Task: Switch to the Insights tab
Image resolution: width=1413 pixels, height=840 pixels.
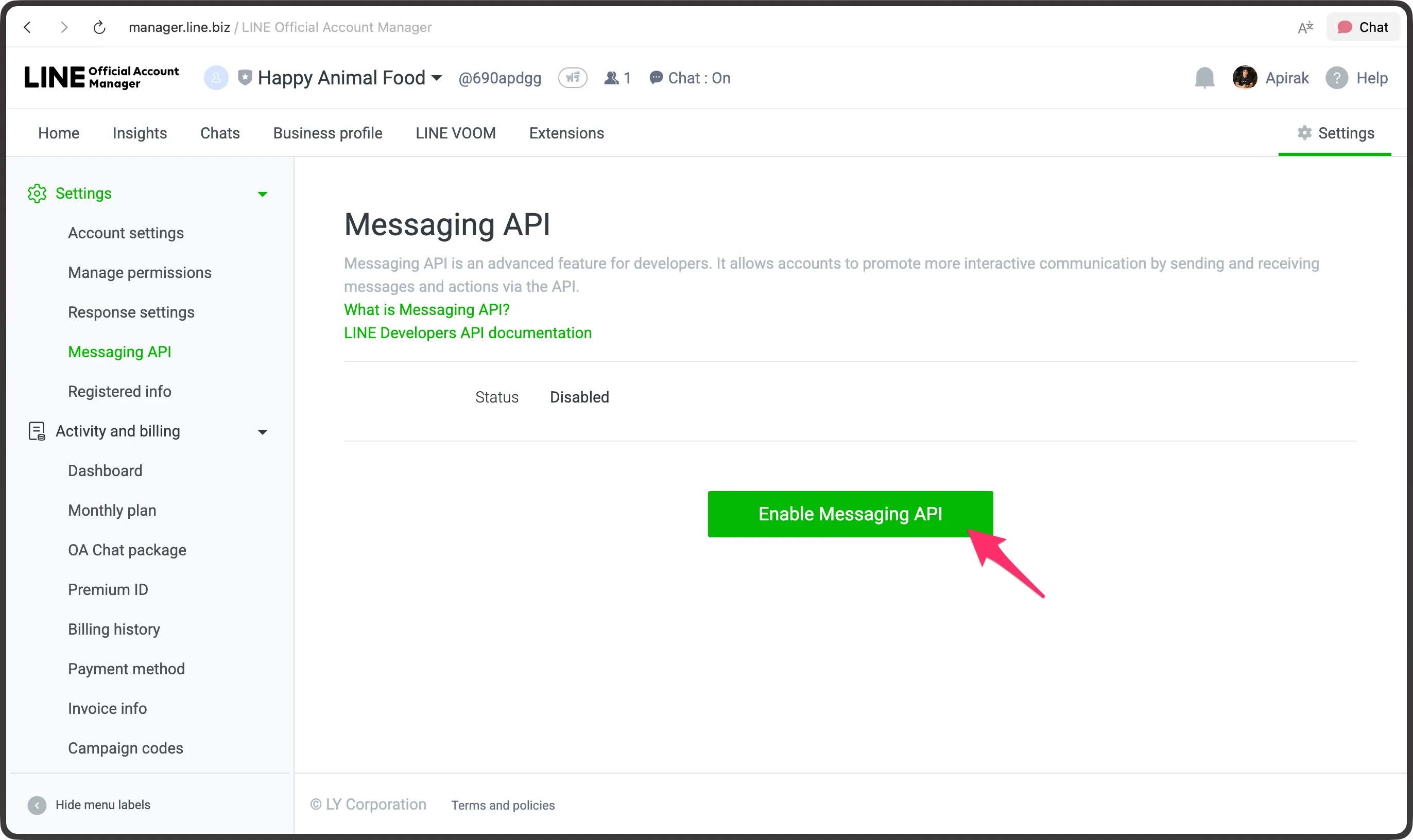Action: click(140, 132)
